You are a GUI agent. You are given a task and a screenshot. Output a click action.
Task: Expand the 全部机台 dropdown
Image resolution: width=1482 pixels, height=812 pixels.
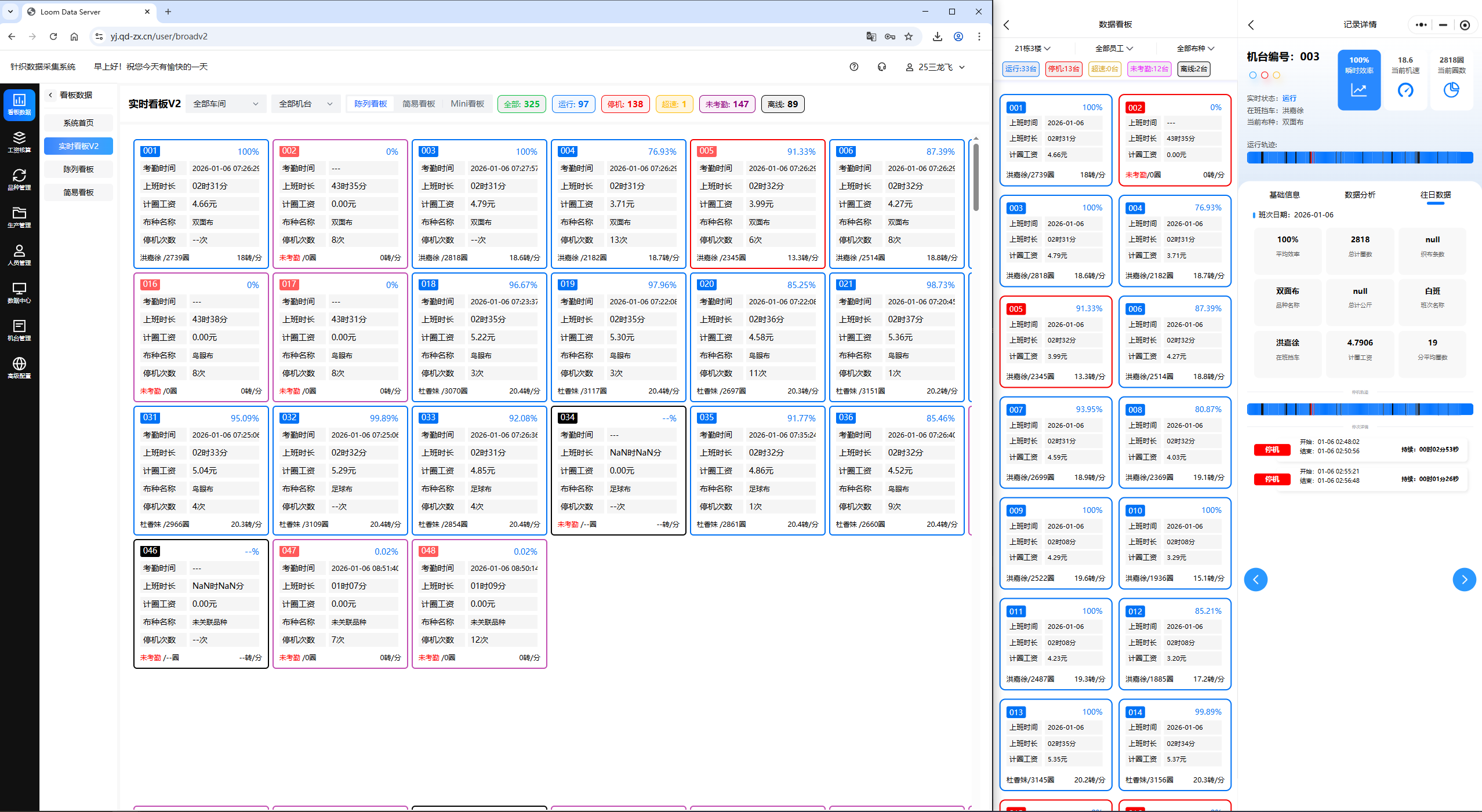pyautogui.click(x=306, y=104)
